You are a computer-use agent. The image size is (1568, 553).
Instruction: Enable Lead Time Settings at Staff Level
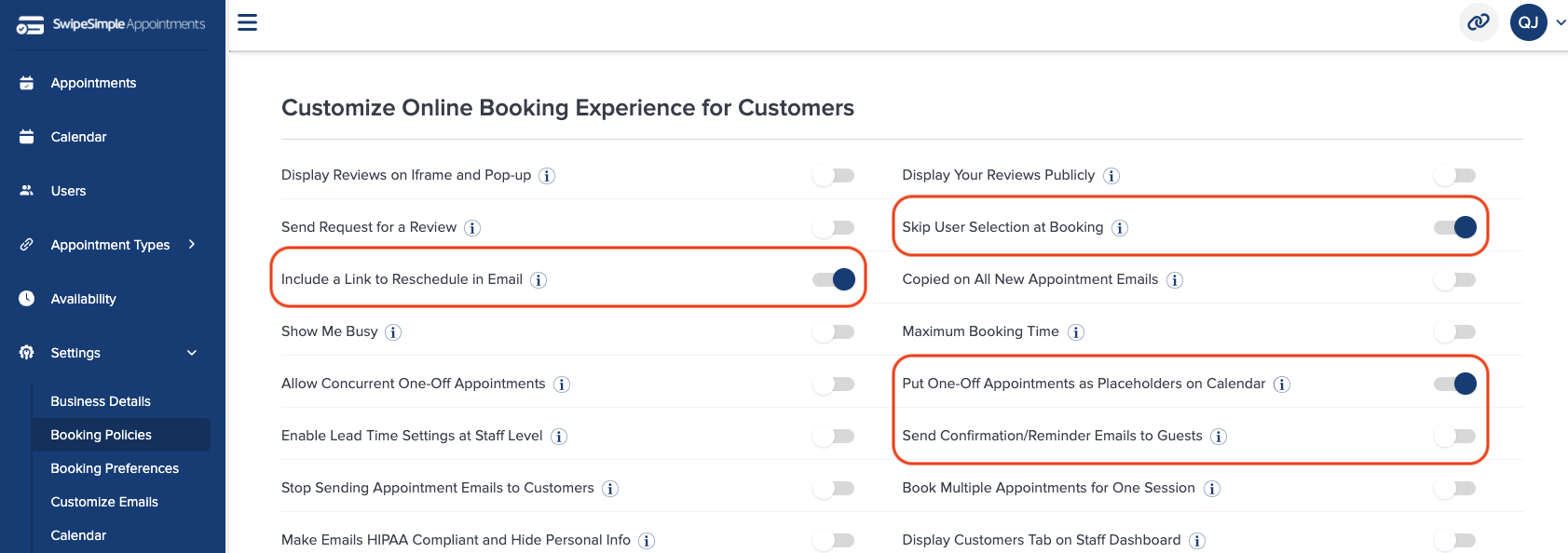pos(833,436)
